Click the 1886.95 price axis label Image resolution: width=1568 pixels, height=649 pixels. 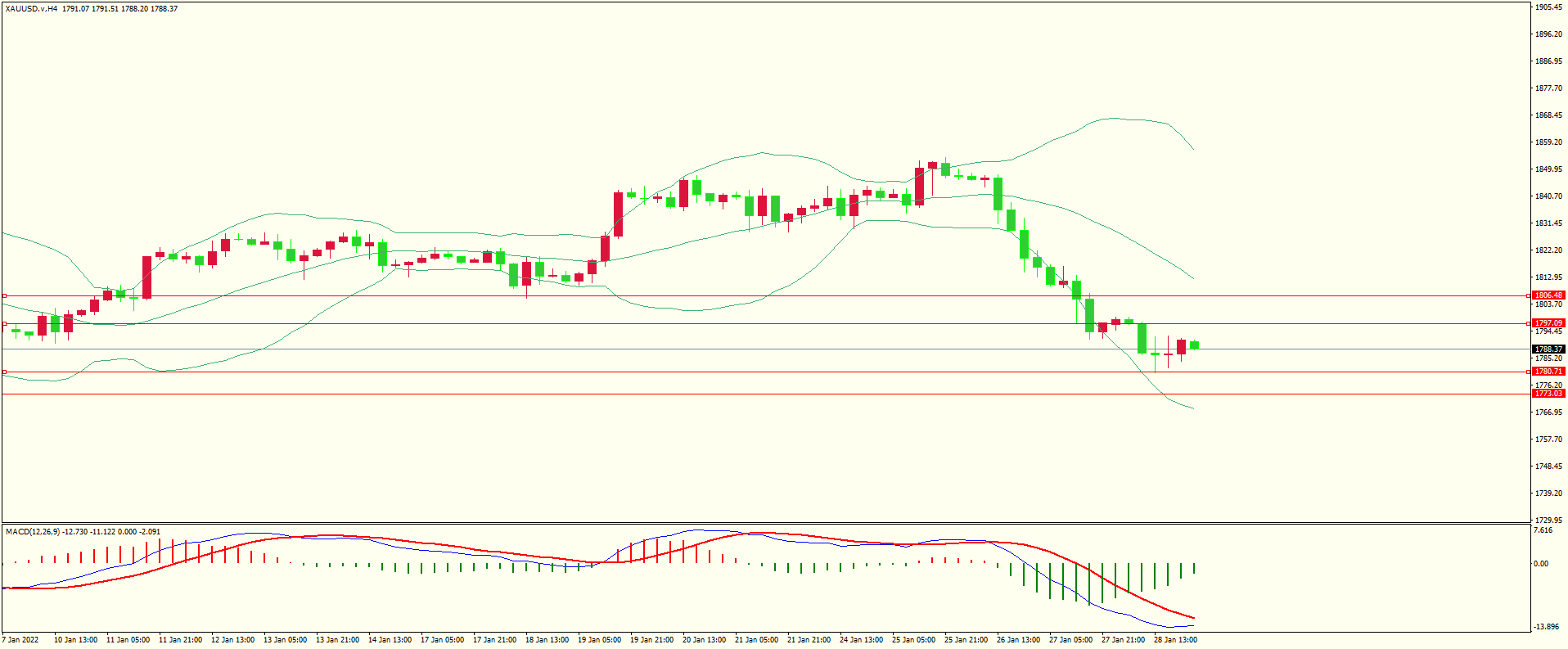point(1549,61)
